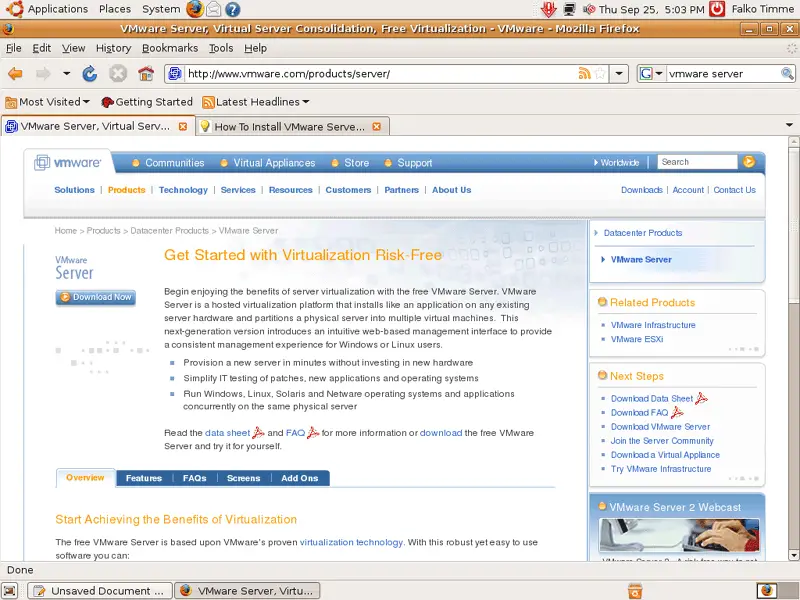Click the volume speaker tray icon
Image resolution: width=800 pixels, height=600 pixels.
(x=589, y=9)
